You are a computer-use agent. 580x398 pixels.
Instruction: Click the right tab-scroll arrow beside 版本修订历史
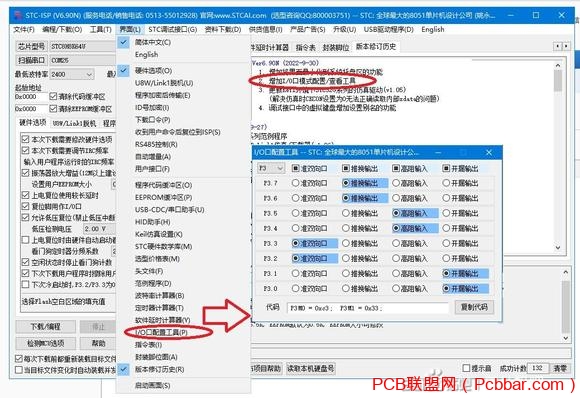(566, 46)
